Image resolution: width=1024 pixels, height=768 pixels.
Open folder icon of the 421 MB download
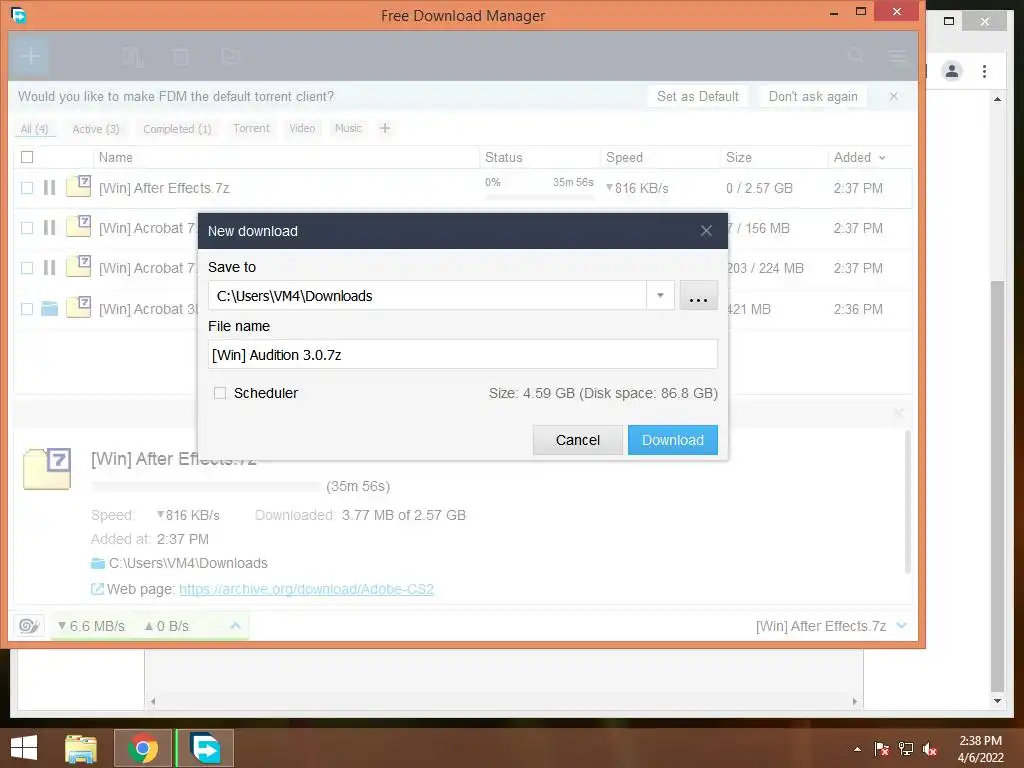click(x=50, y=308)
